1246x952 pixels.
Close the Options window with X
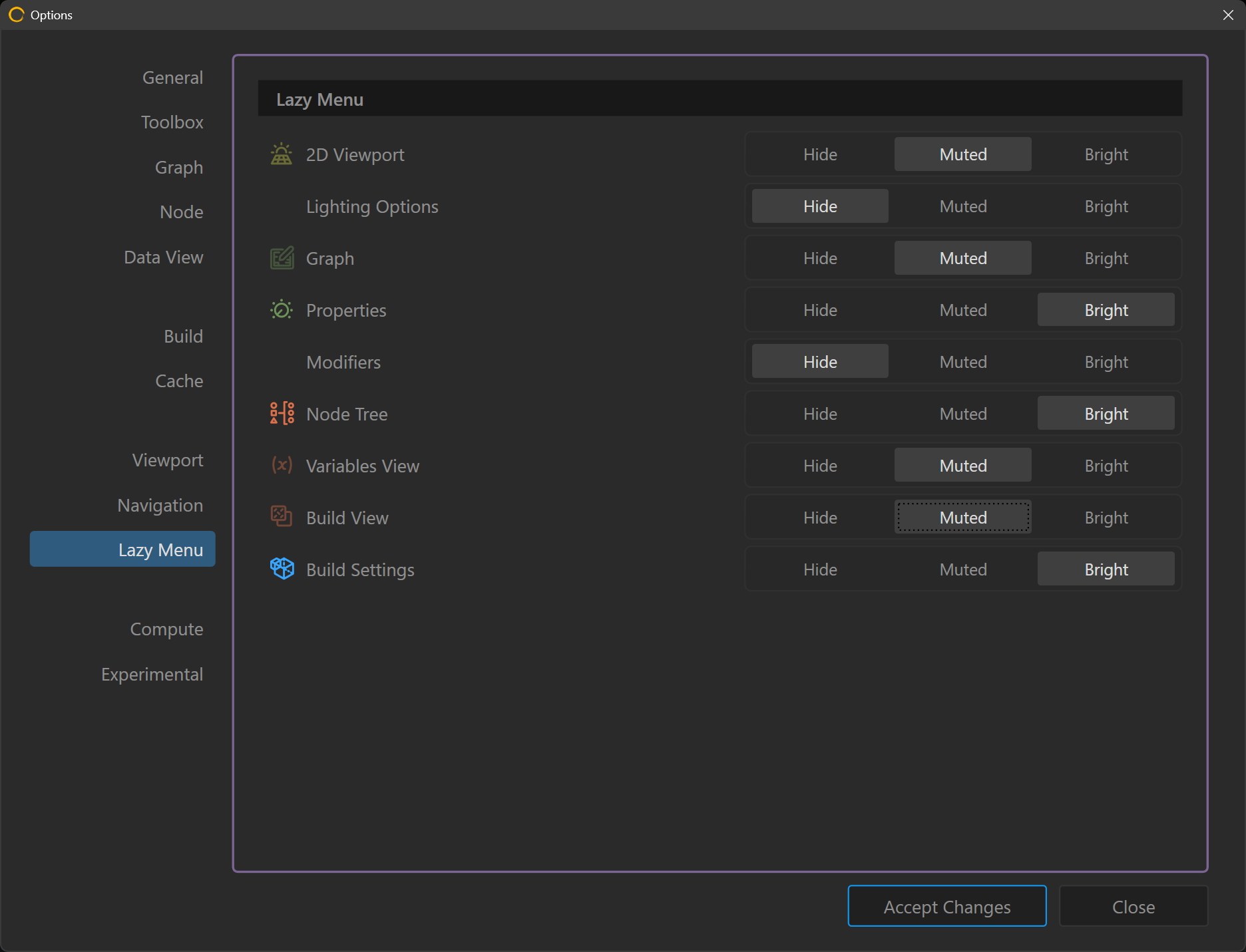(1228, 15)
